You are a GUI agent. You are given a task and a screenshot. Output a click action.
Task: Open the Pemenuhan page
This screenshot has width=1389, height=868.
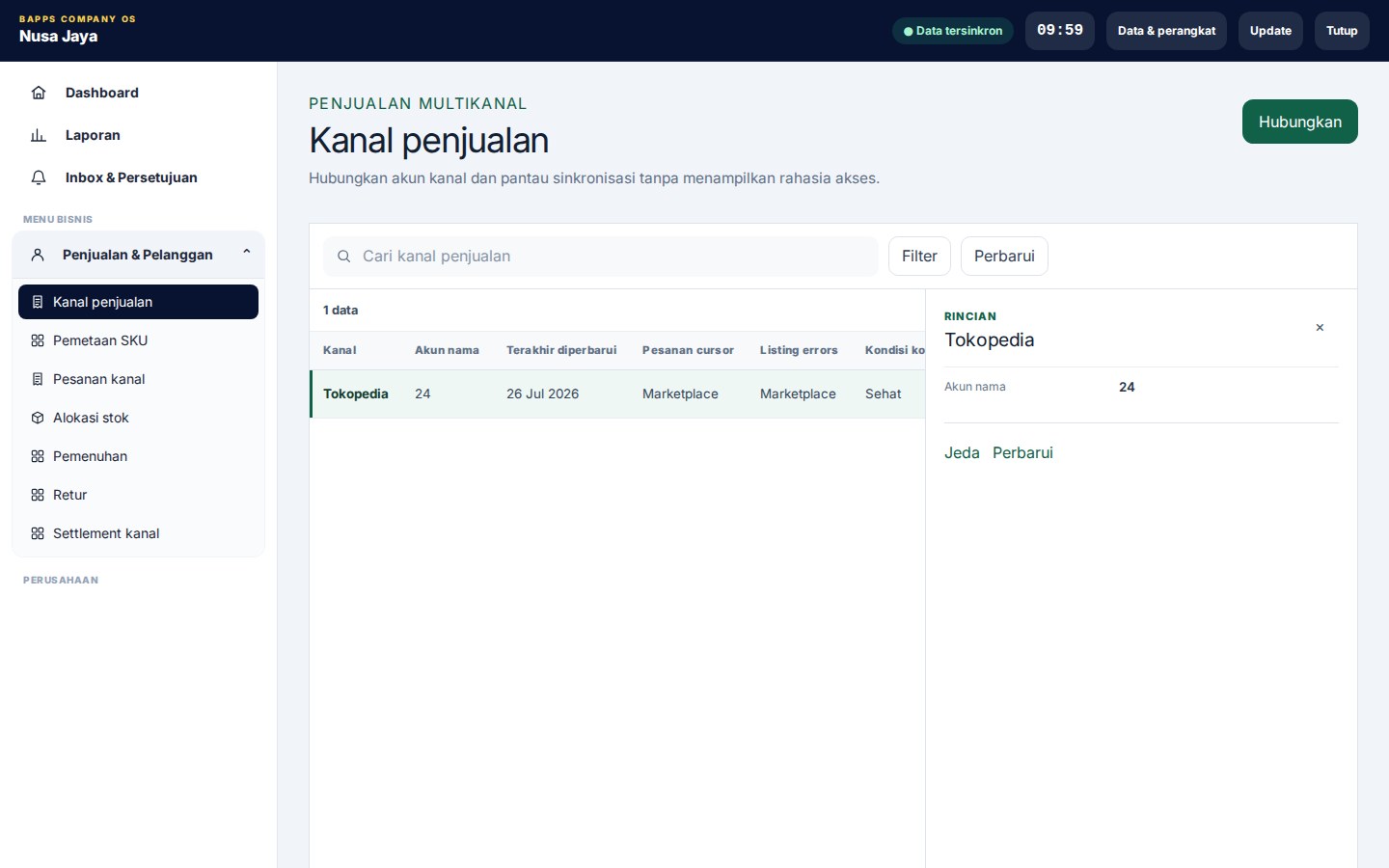pyautogui.click(x=138, y=456)
